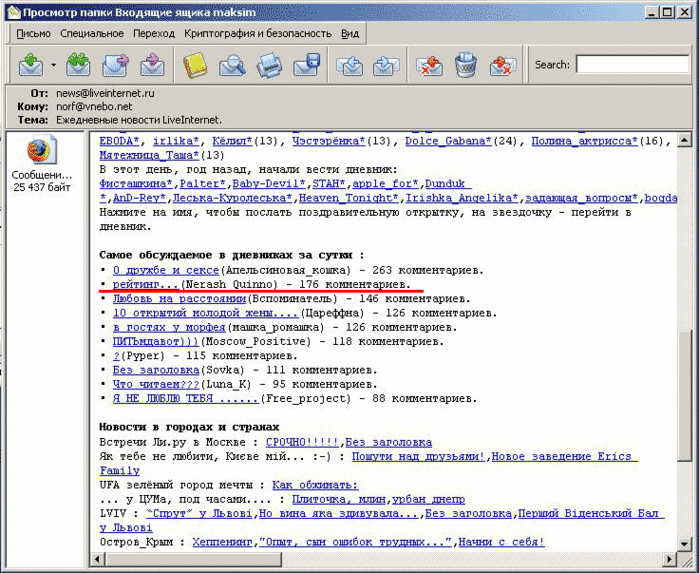Click the horizontal scrollbar left arrow
Screen dimensions: 699x573
[x=98, y=558]
